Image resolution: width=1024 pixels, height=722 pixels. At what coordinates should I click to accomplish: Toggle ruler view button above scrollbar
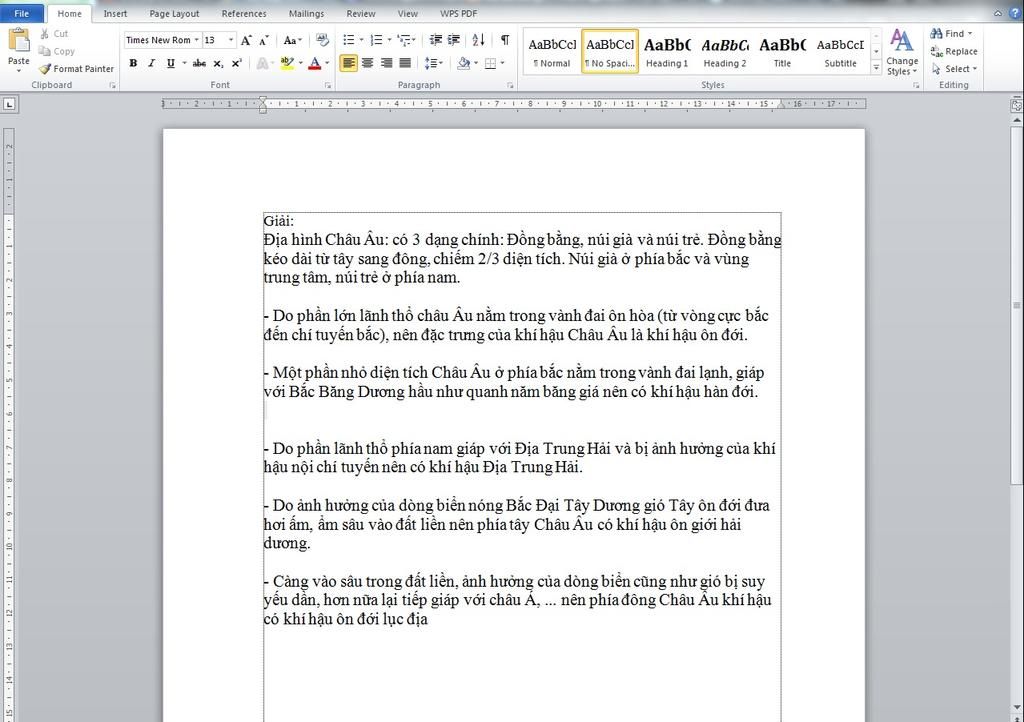[1016, 104]
